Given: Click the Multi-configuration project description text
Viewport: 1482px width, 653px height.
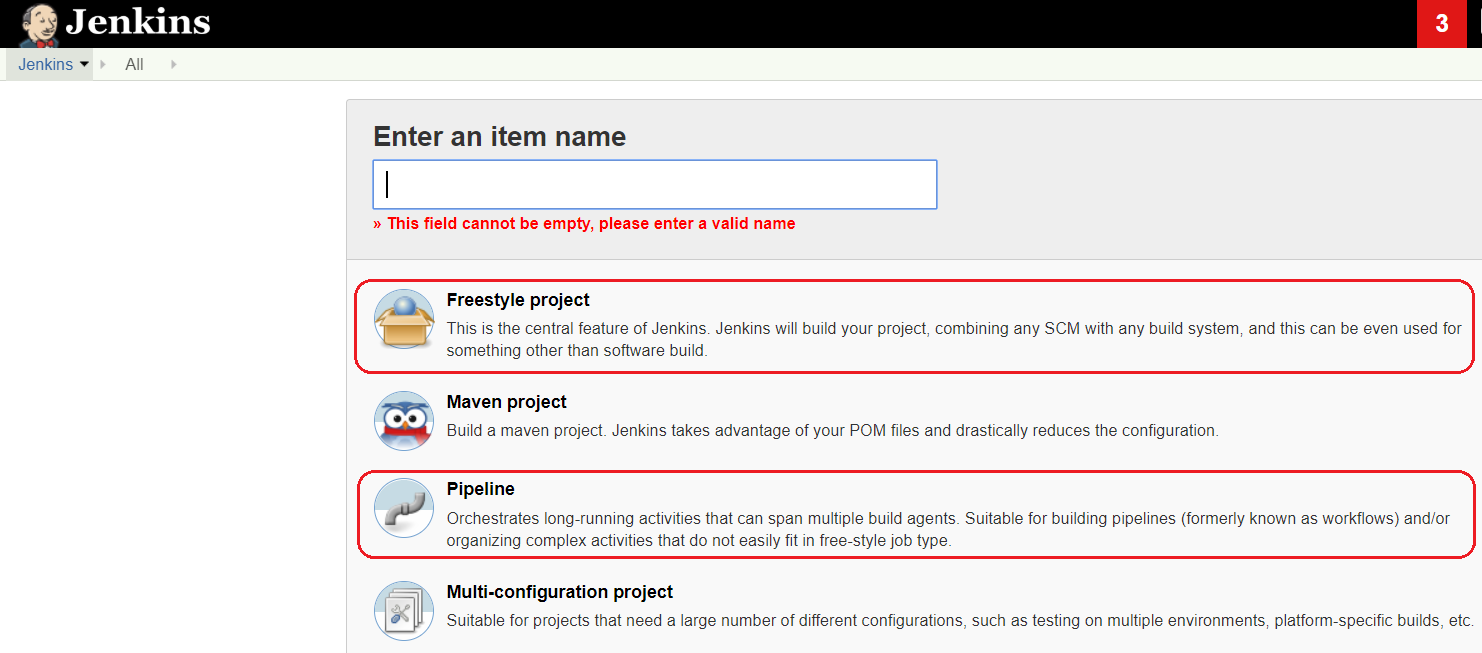Looking at the screenshot, I should point(960,620).
